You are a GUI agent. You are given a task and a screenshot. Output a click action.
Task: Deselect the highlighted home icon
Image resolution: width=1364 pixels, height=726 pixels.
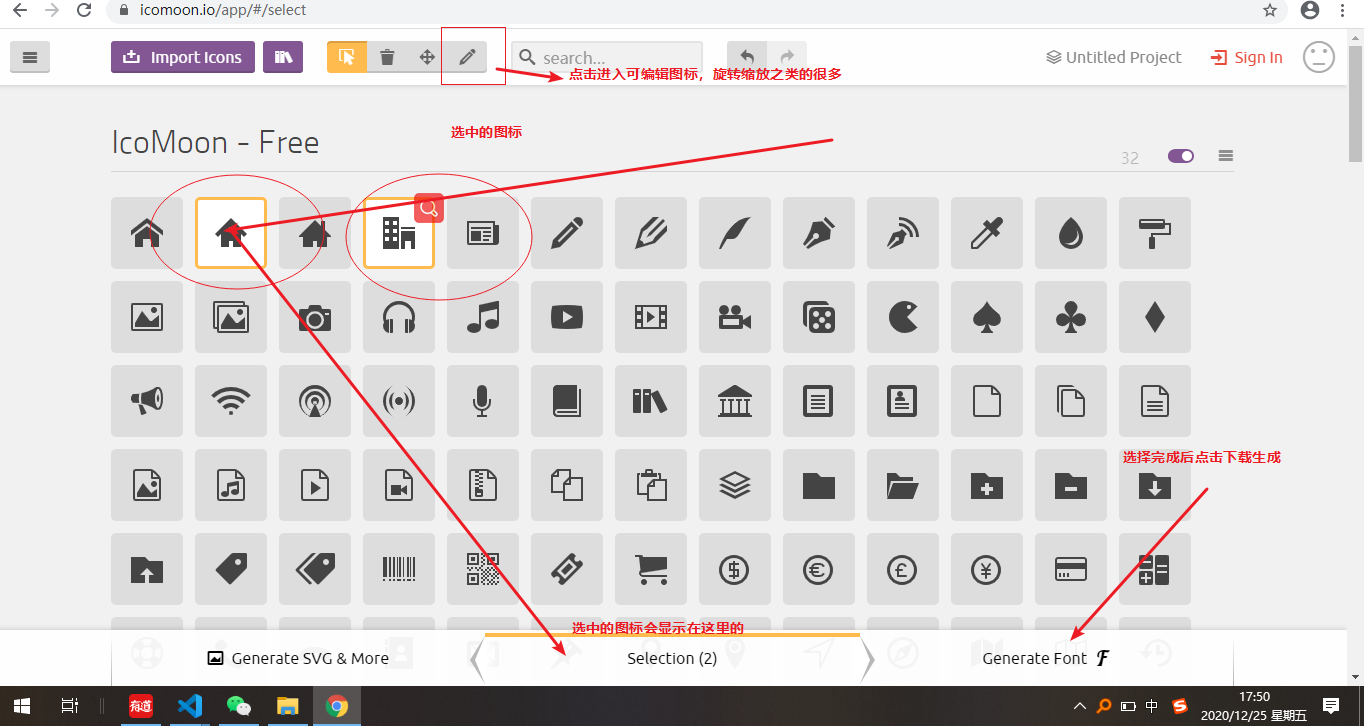[231, 233]
